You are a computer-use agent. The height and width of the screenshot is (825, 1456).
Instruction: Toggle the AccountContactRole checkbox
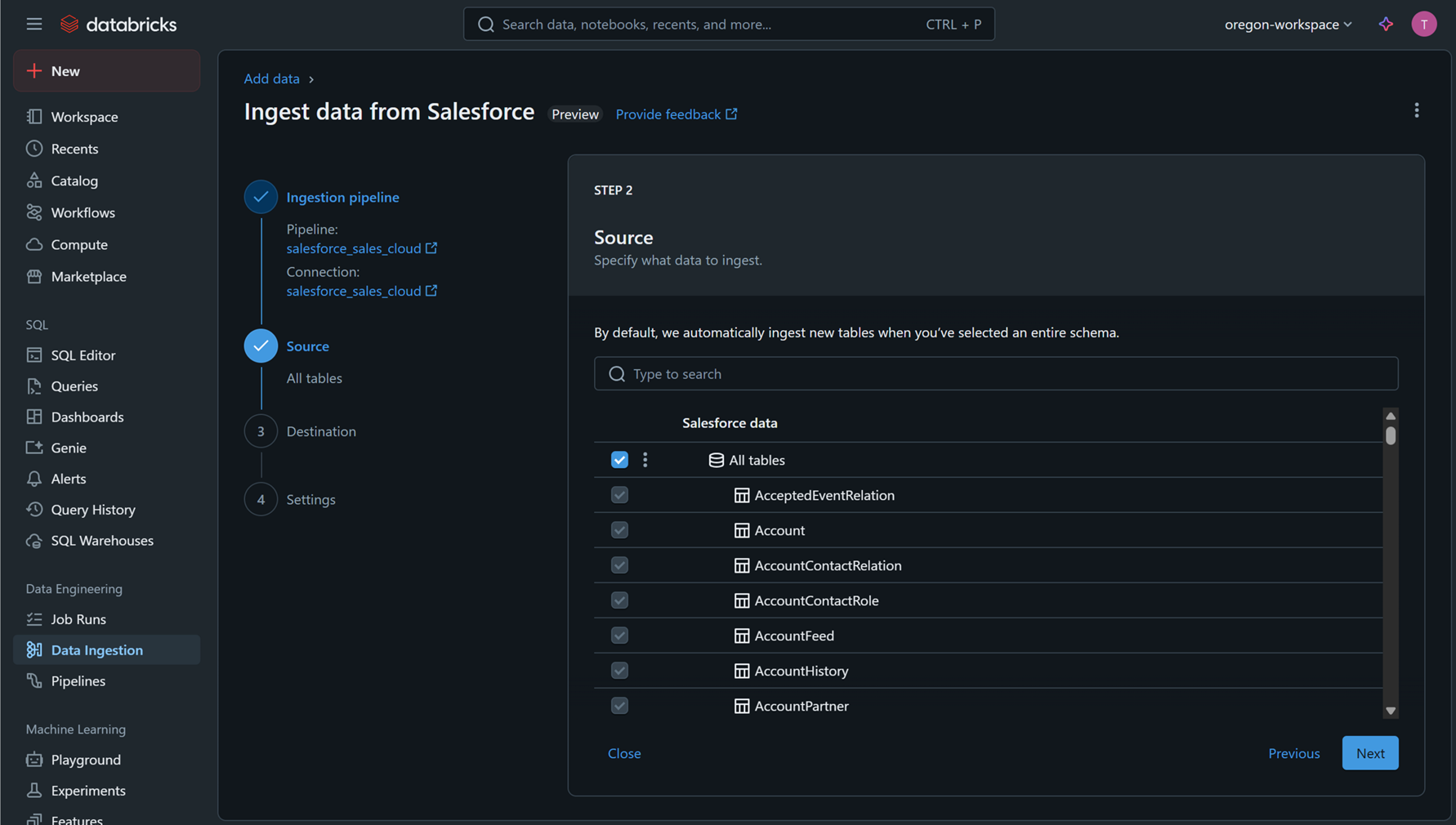point(619,600)
